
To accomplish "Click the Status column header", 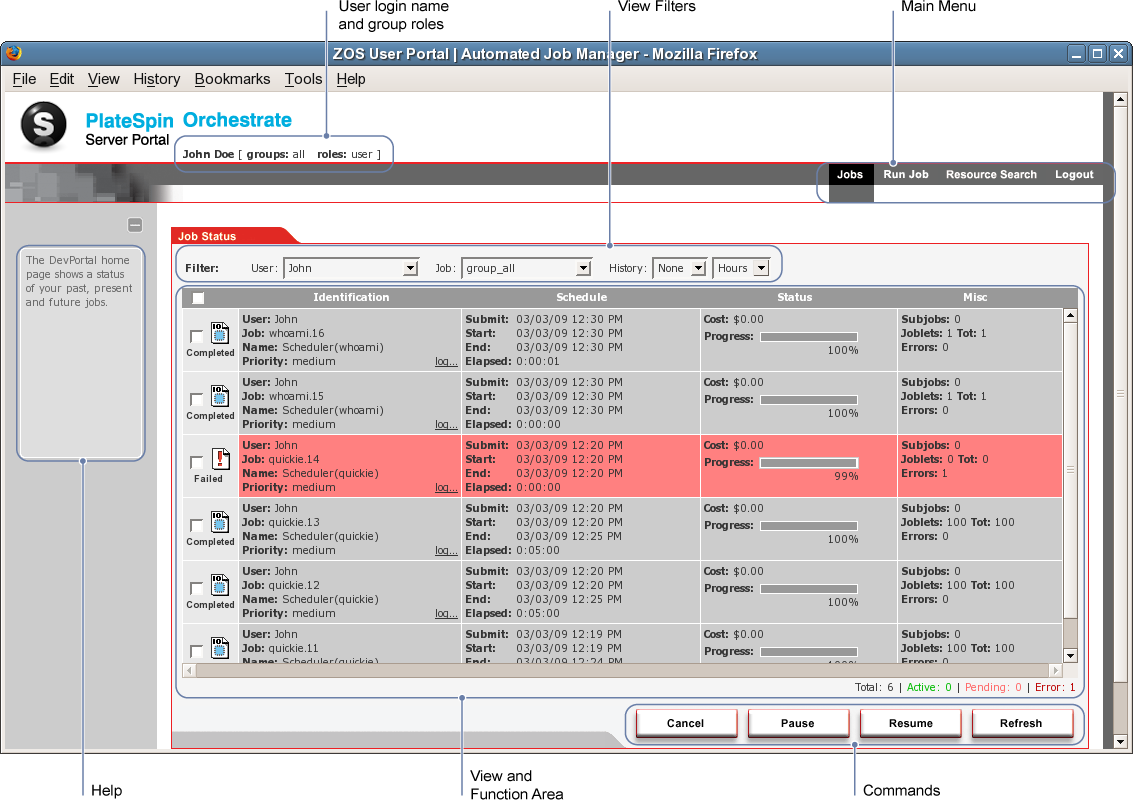I will click(795, 297).
